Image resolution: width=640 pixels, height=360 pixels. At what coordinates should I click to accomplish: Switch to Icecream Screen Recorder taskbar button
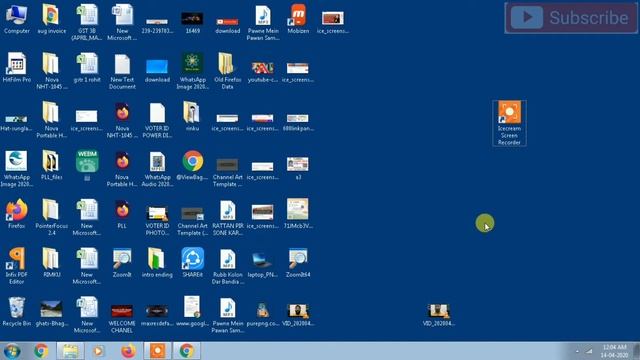pos(158,351)
